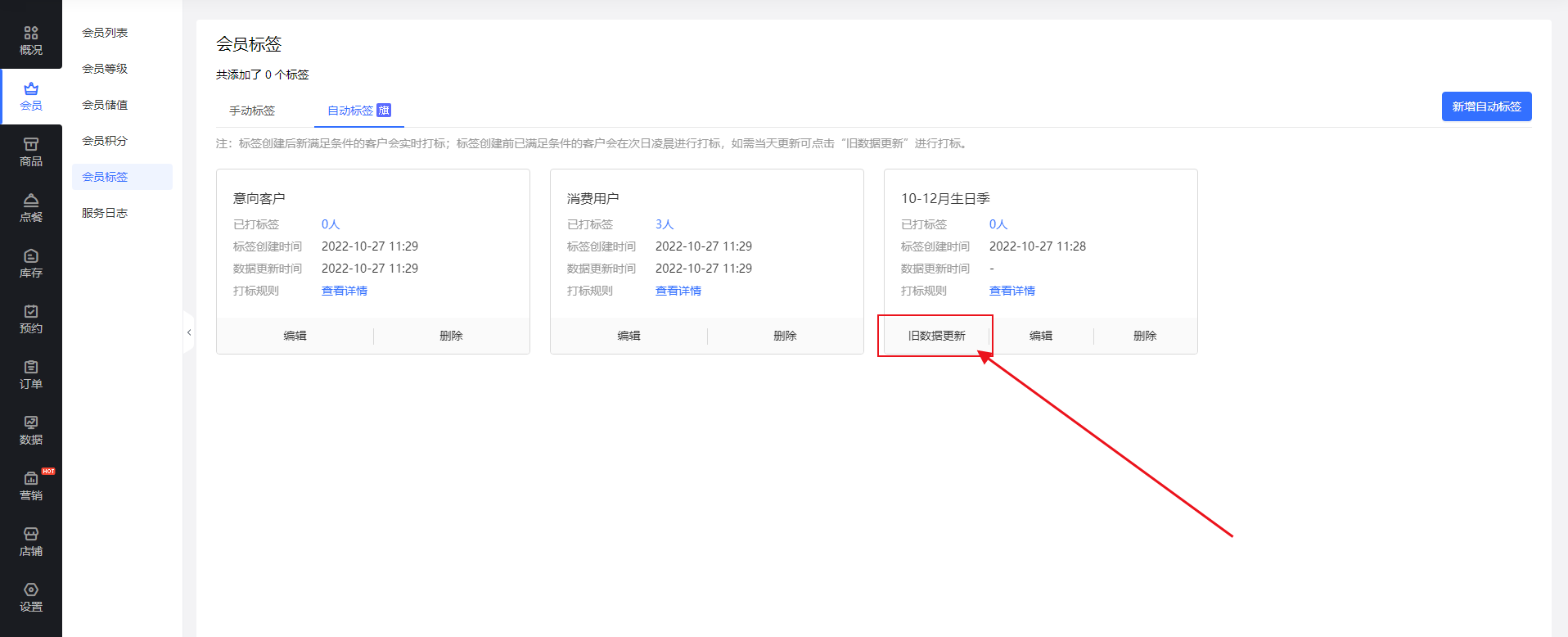
Task: Switch to the 手动标签 tab
Action: [x=252, y=111]
